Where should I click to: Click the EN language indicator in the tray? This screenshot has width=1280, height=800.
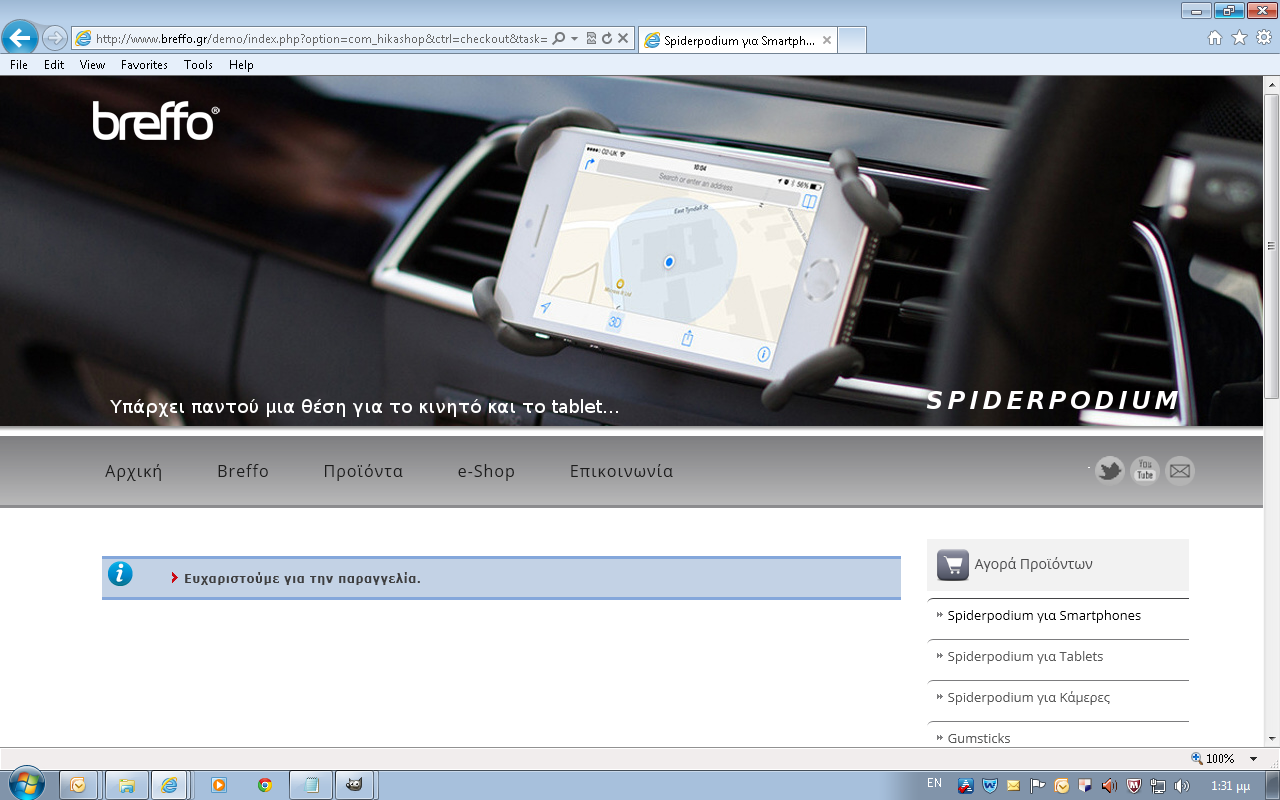934,783
